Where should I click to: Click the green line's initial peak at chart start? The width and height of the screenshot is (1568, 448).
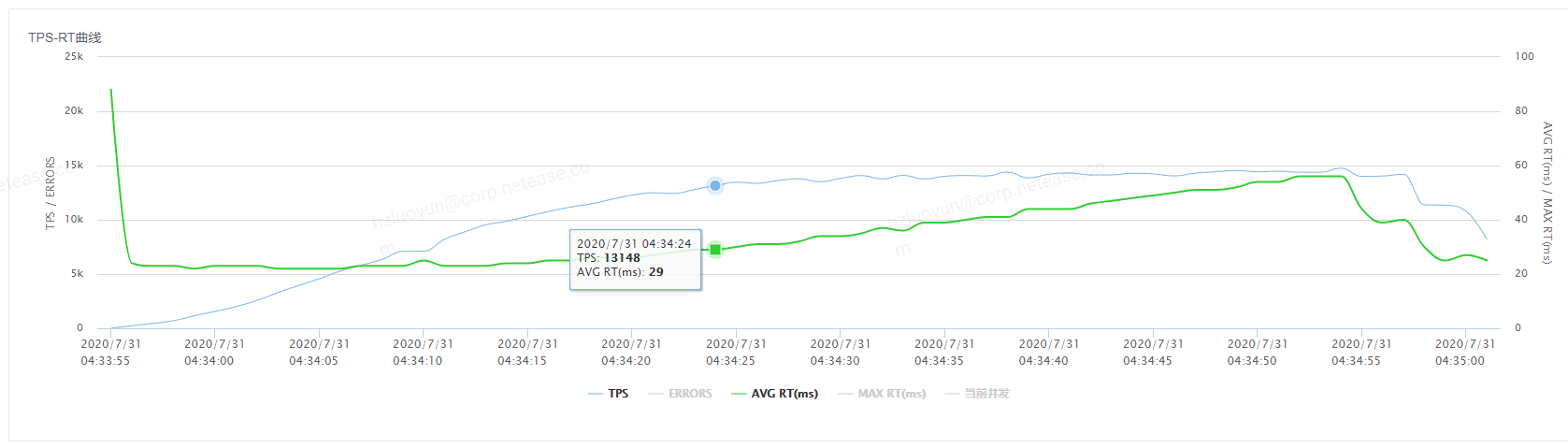tap(111, 91)
